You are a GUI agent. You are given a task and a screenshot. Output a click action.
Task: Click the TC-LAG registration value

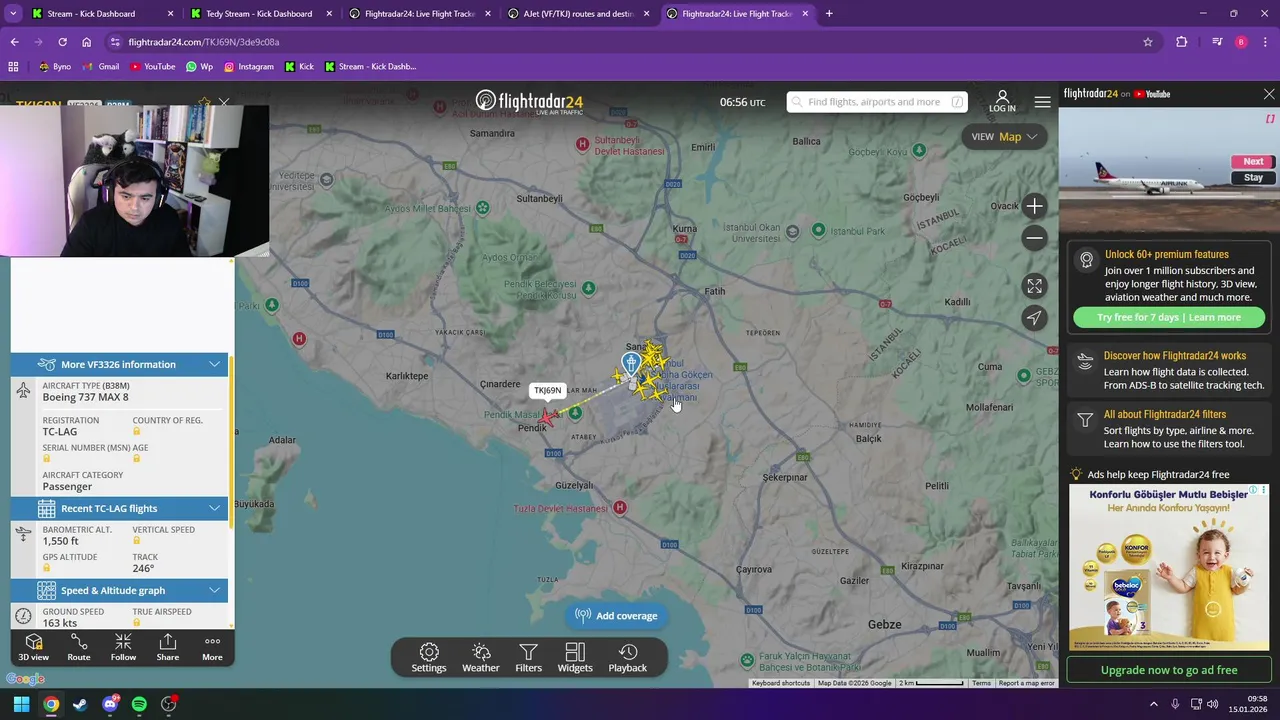pos(59,432)
